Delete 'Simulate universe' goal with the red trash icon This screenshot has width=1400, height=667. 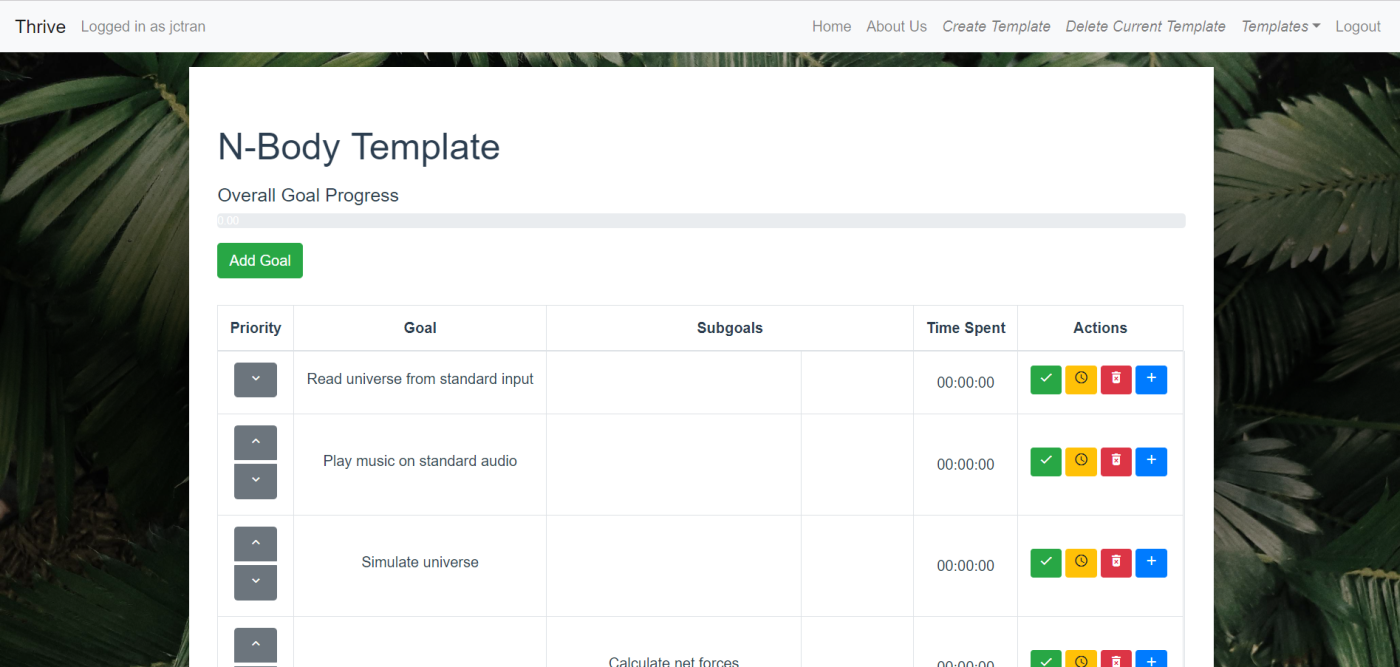pos(1116,563)
